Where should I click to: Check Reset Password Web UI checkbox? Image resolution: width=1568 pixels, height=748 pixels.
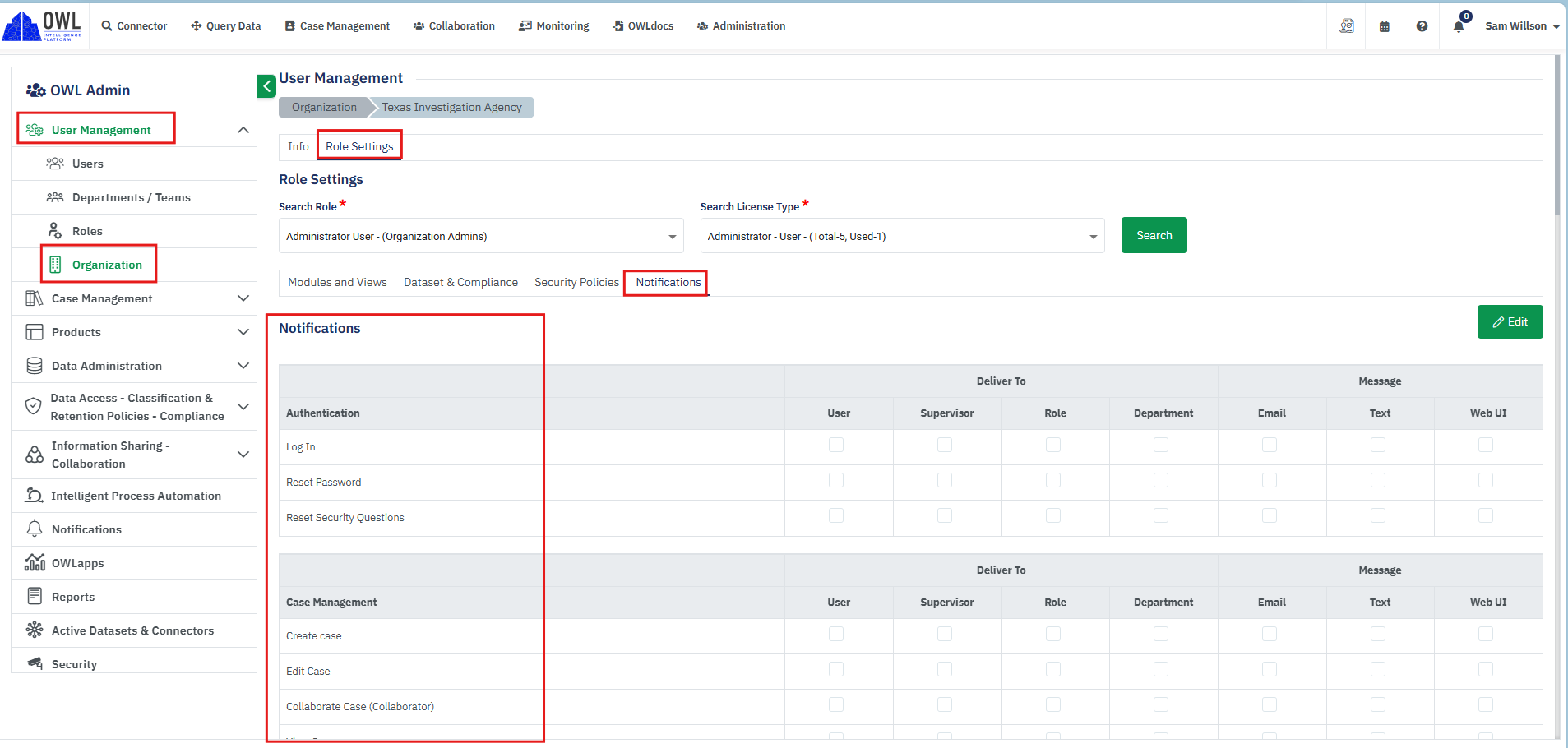[1486, 480]
